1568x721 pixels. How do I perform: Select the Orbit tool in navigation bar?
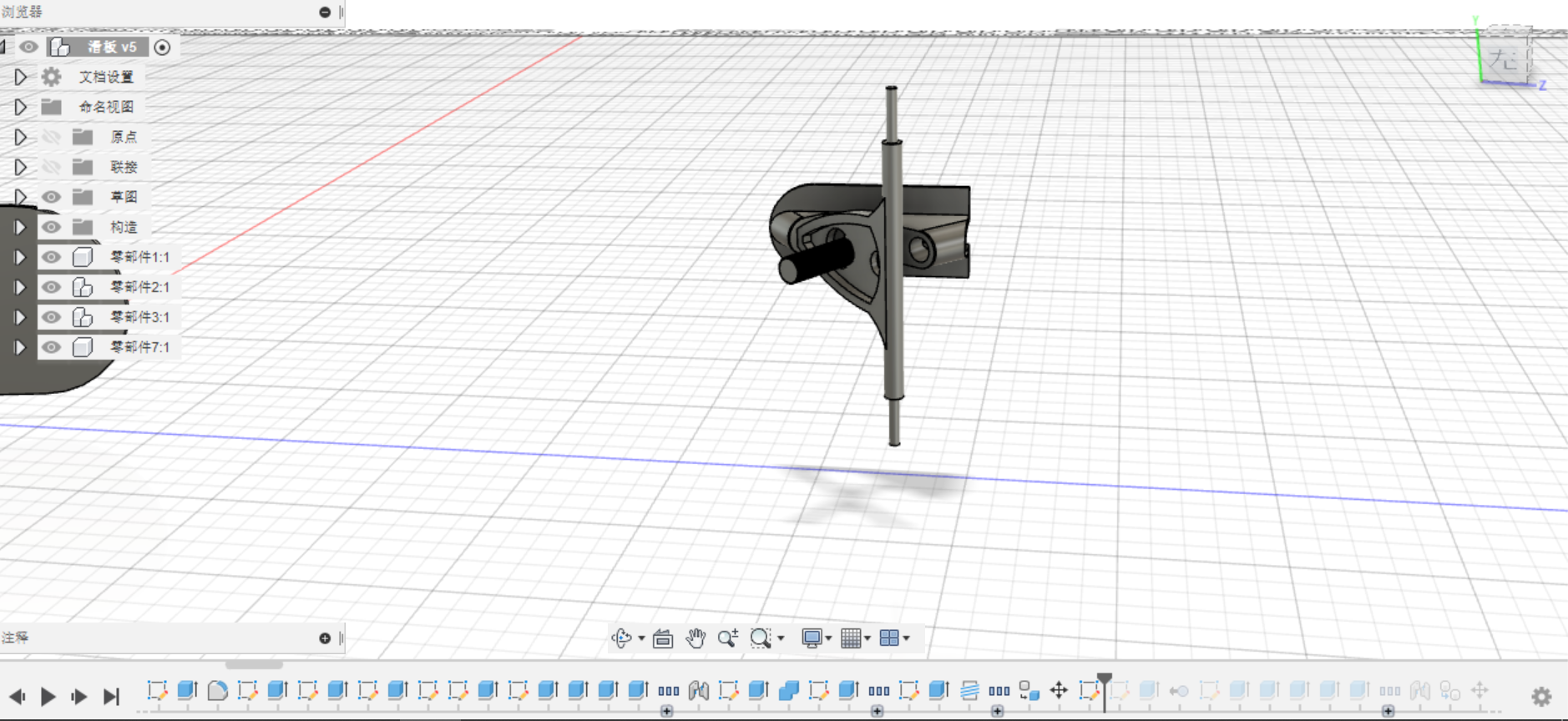click(x=621, y=638)
